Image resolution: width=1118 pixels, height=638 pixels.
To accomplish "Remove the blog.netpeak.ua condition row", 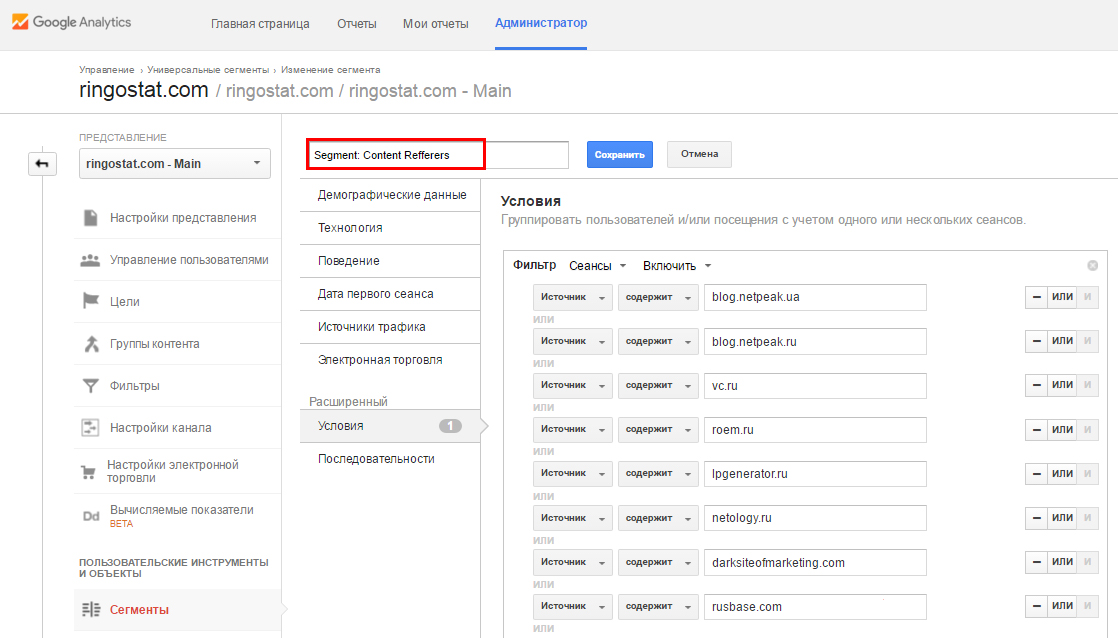I will coord(1036,297).
